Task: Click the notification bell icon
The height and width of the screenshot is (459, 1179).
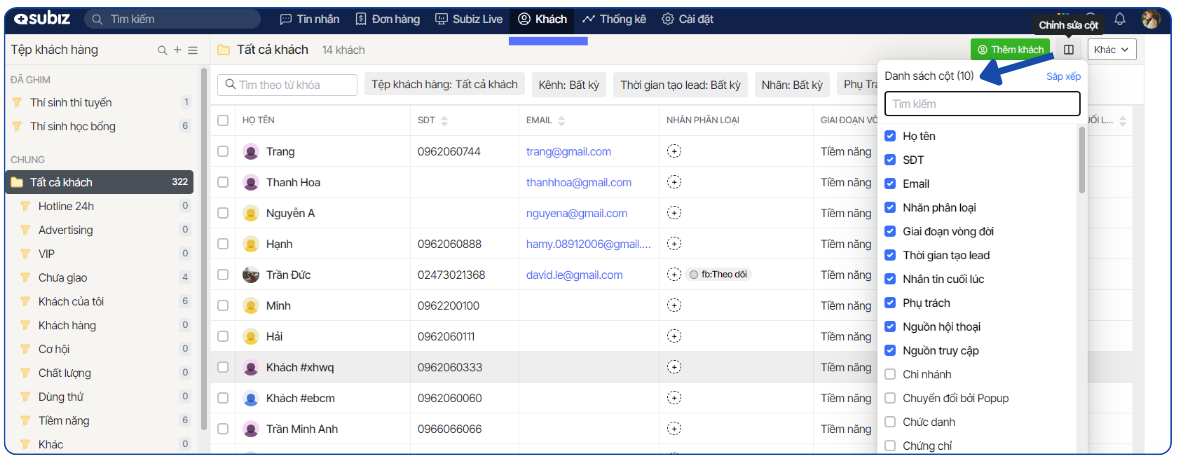Action: pyautogui.click(x=1119, y=19)
